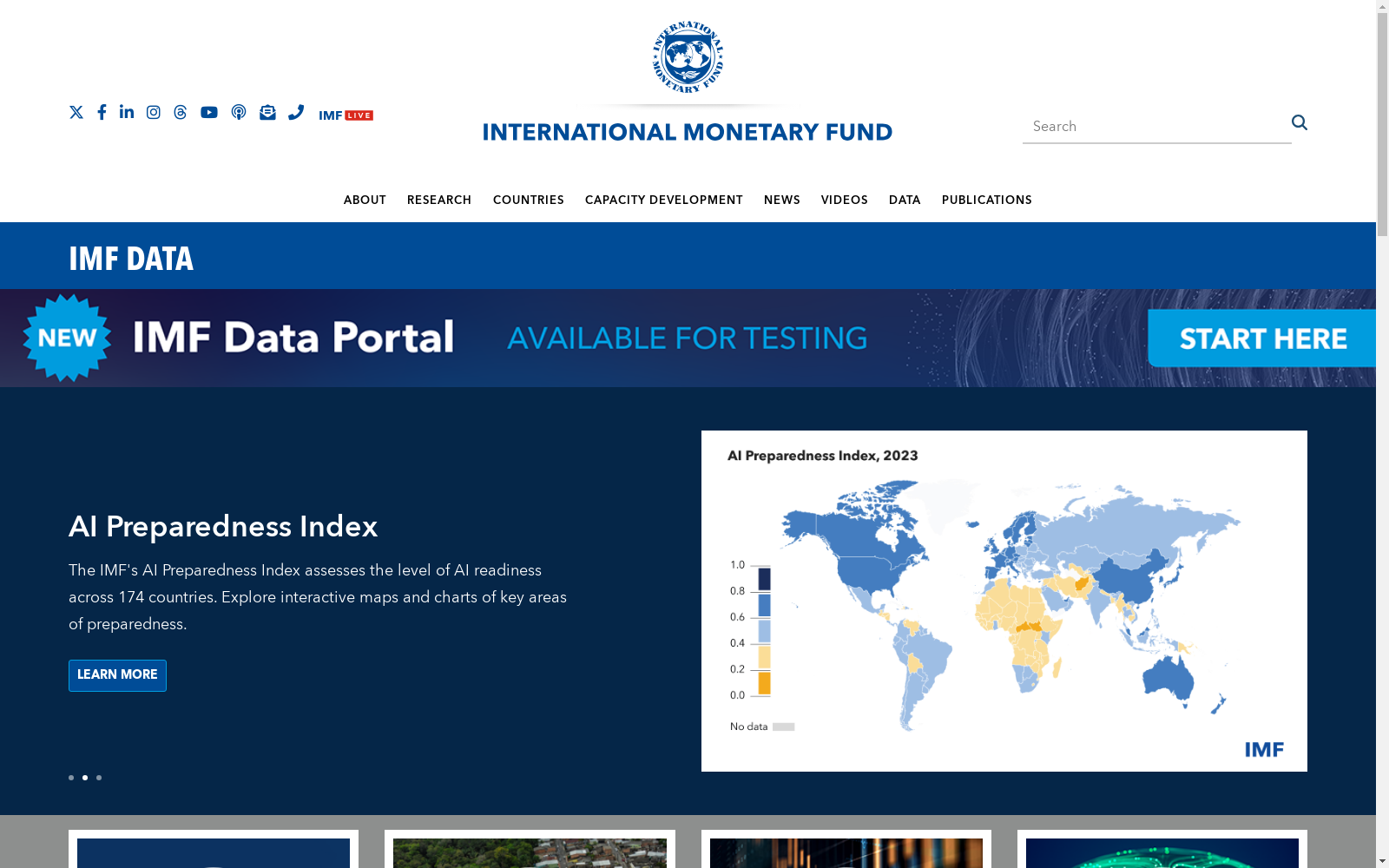Focus the Search input field

pos(1156,127)
